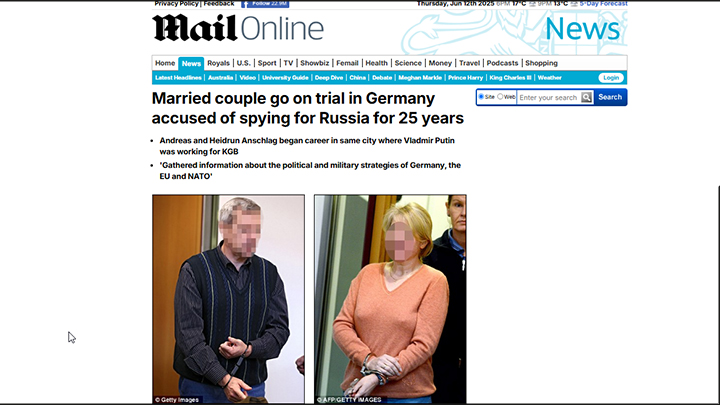
Task: Open the Showbiz section tab
Action: tap(315, 63)
